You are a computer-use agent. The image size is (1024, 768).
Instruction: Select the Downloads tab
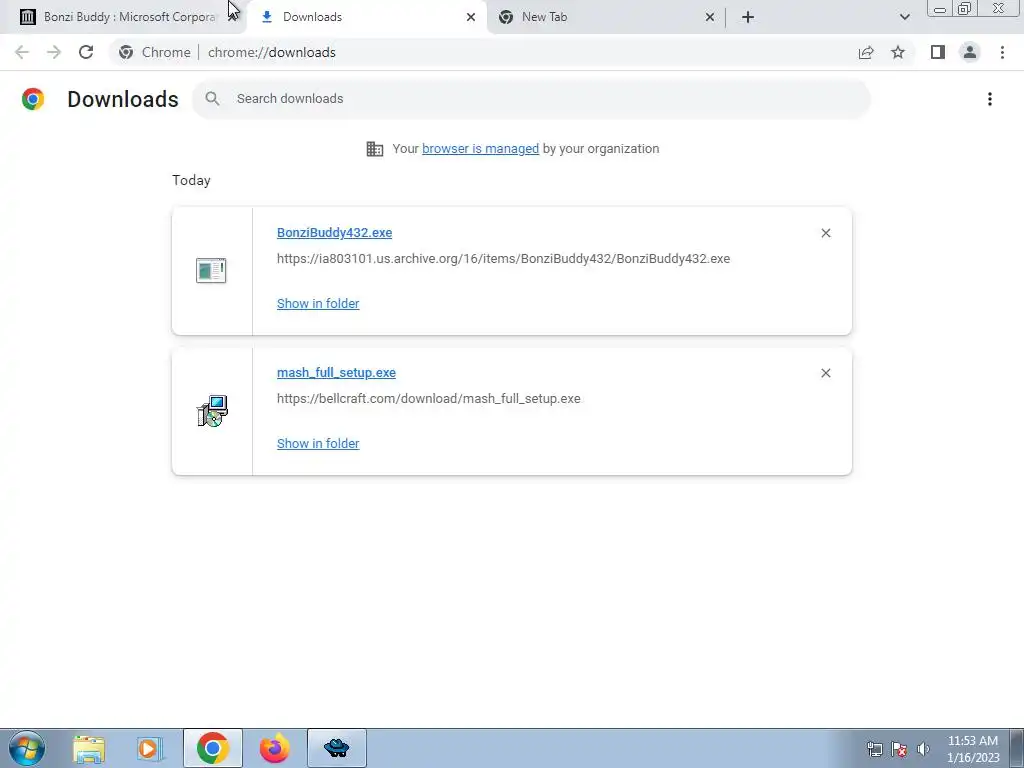click(366, 17)
